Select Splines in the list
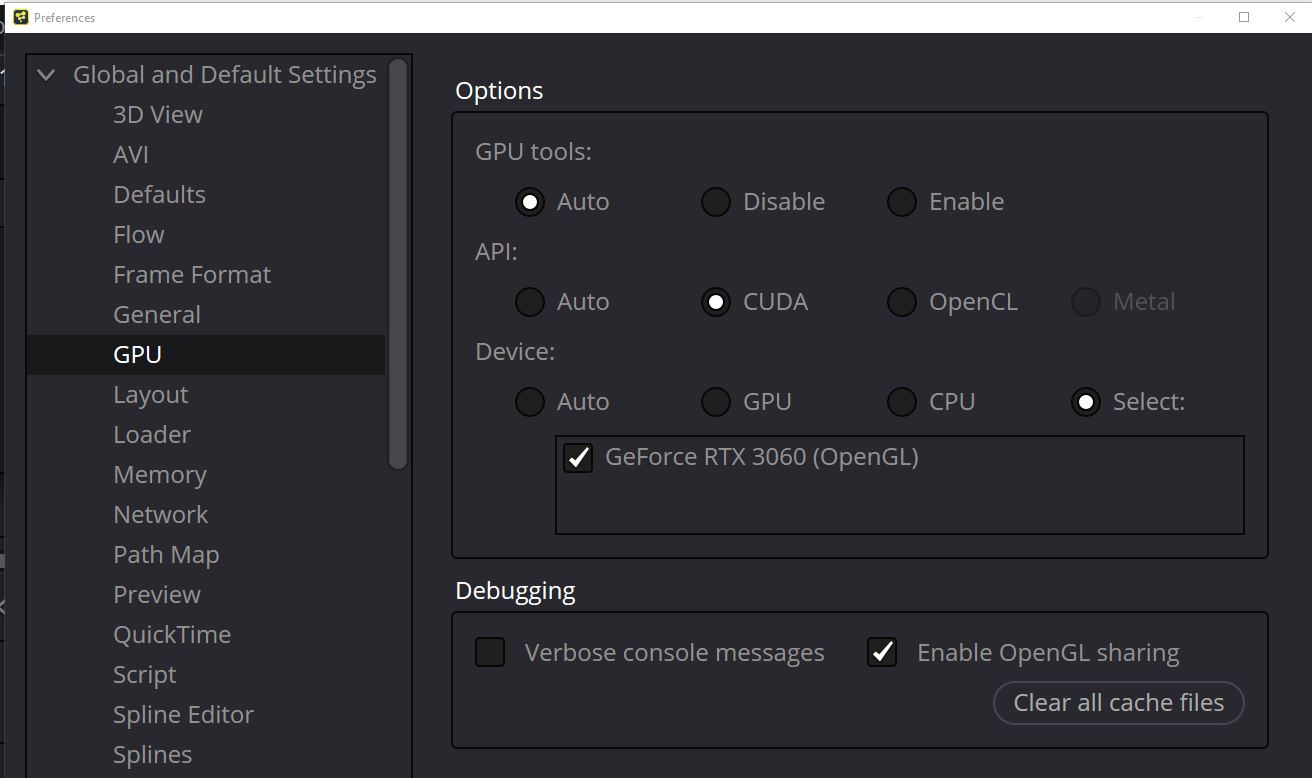The image size is (1312, 778). (153, 755)
